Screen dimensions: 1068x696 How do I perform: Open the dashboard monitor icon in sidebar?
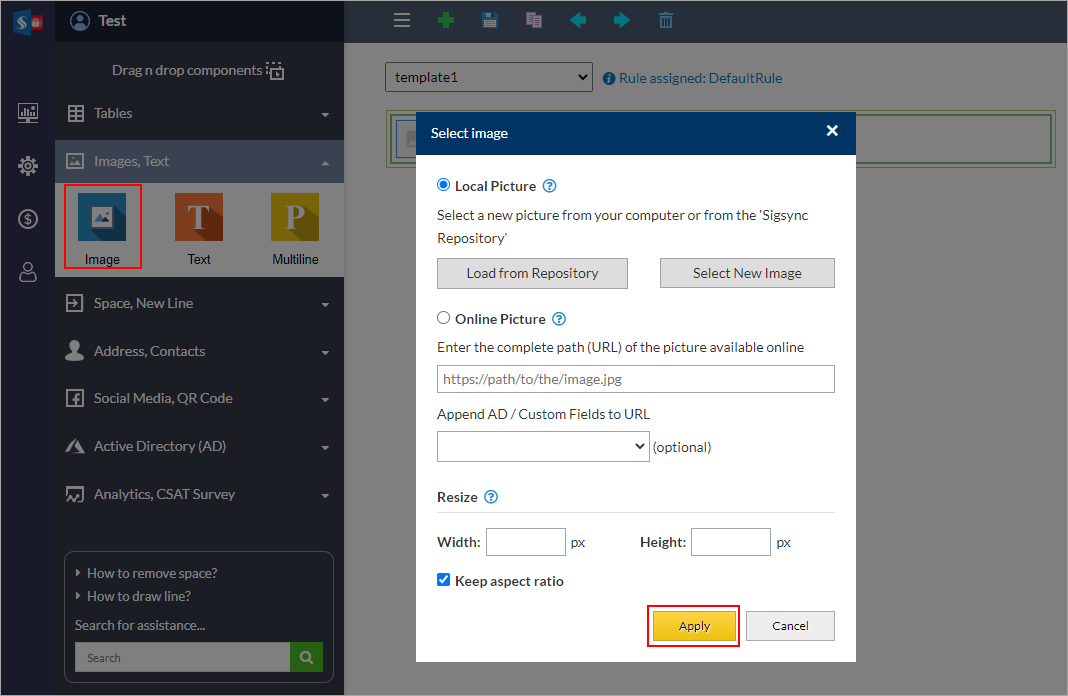pyautogui.click(x=28, y=113)
